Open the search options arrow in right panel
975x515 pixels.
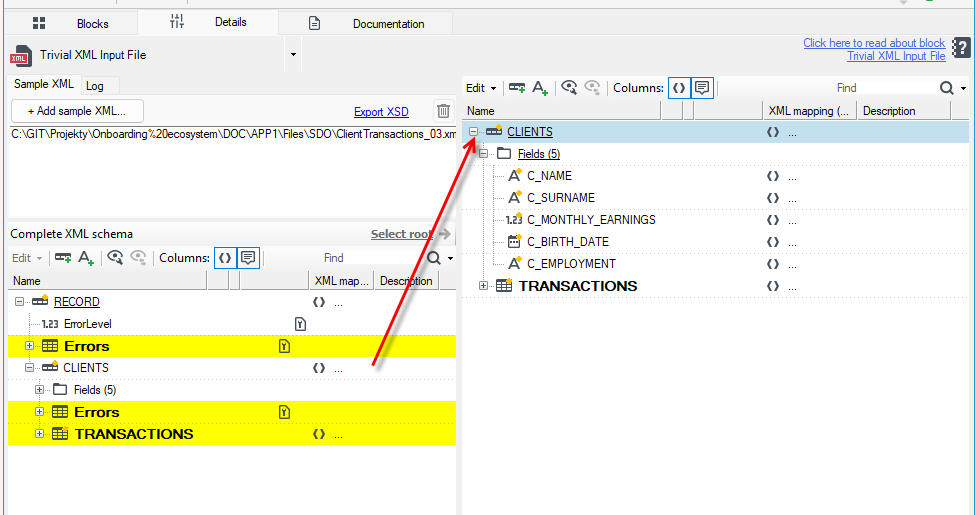pyautogui.click(x=964, y=88)
